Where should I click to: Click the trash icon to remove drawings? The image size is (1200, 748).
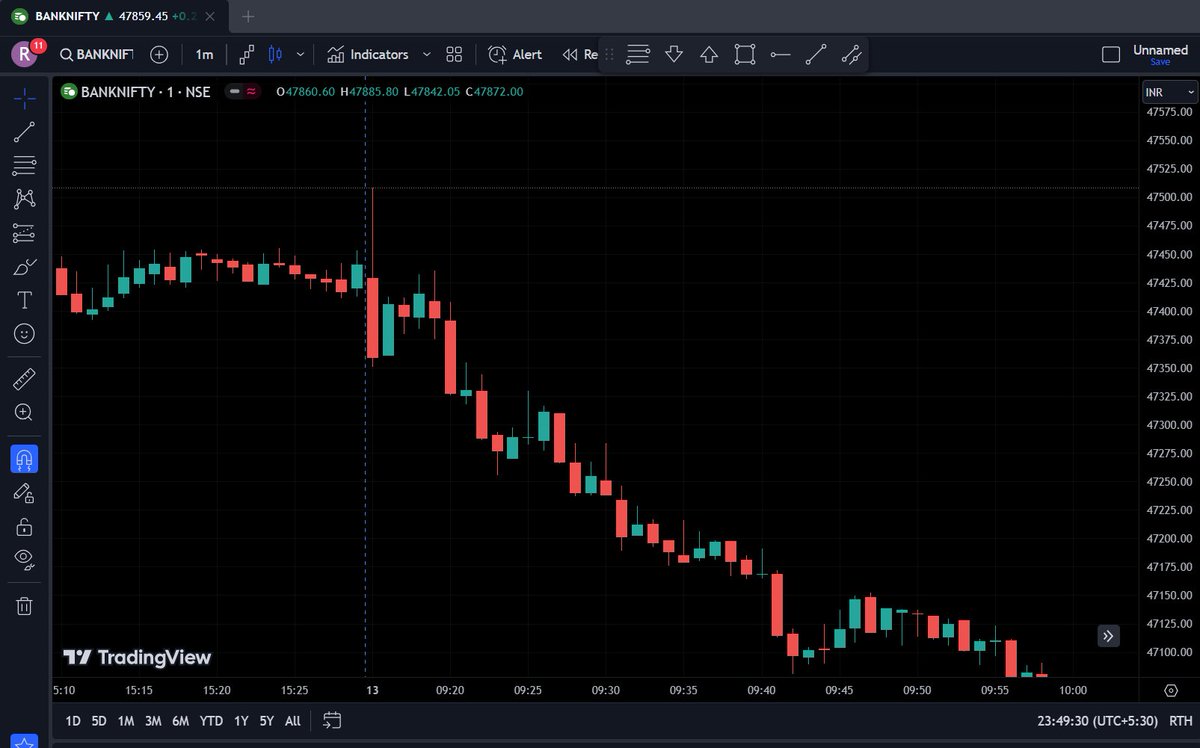click(x=25, y=606)
